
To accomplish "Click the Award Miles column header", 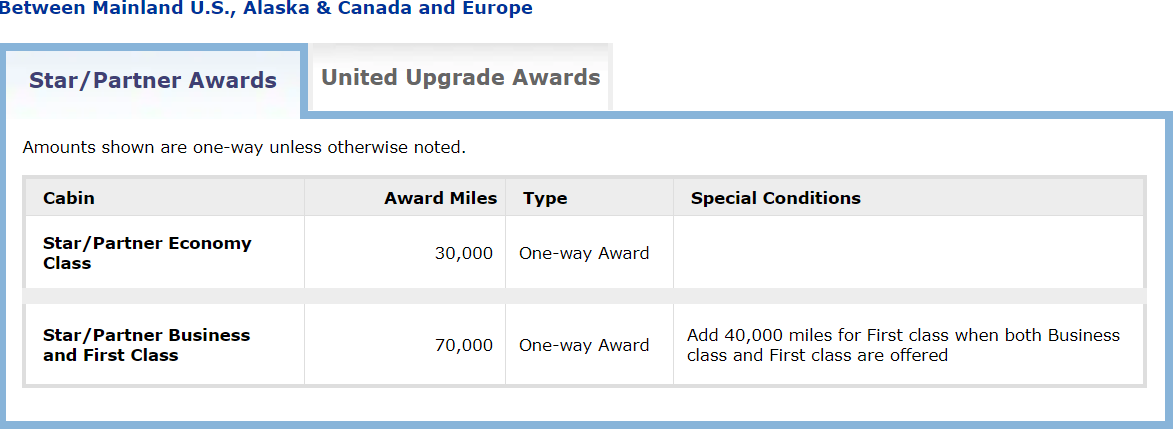I will (440, 199).
